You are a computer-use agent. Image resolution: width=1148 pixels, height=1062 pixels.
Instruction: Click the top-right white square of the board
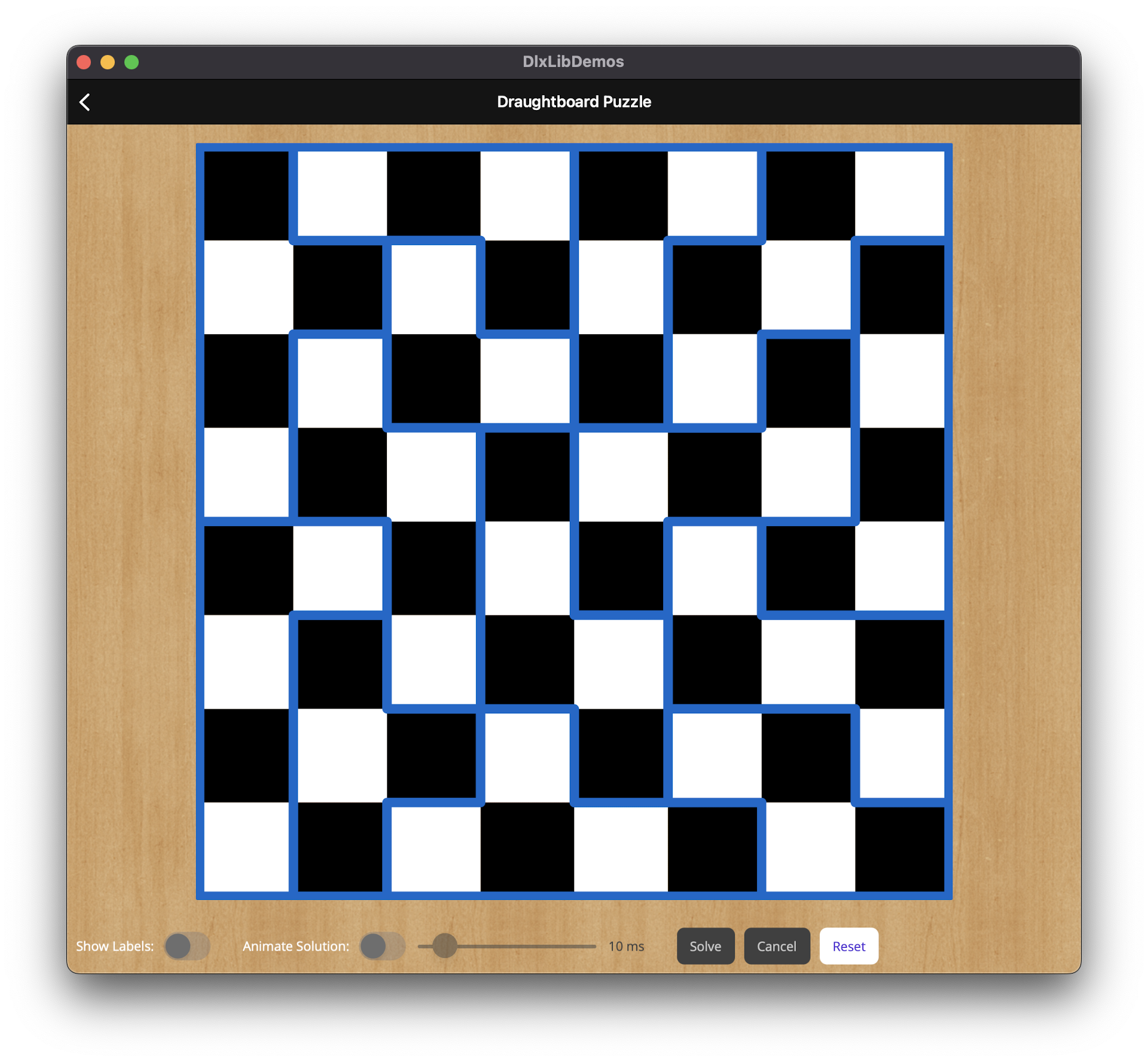tap(899, 193)
